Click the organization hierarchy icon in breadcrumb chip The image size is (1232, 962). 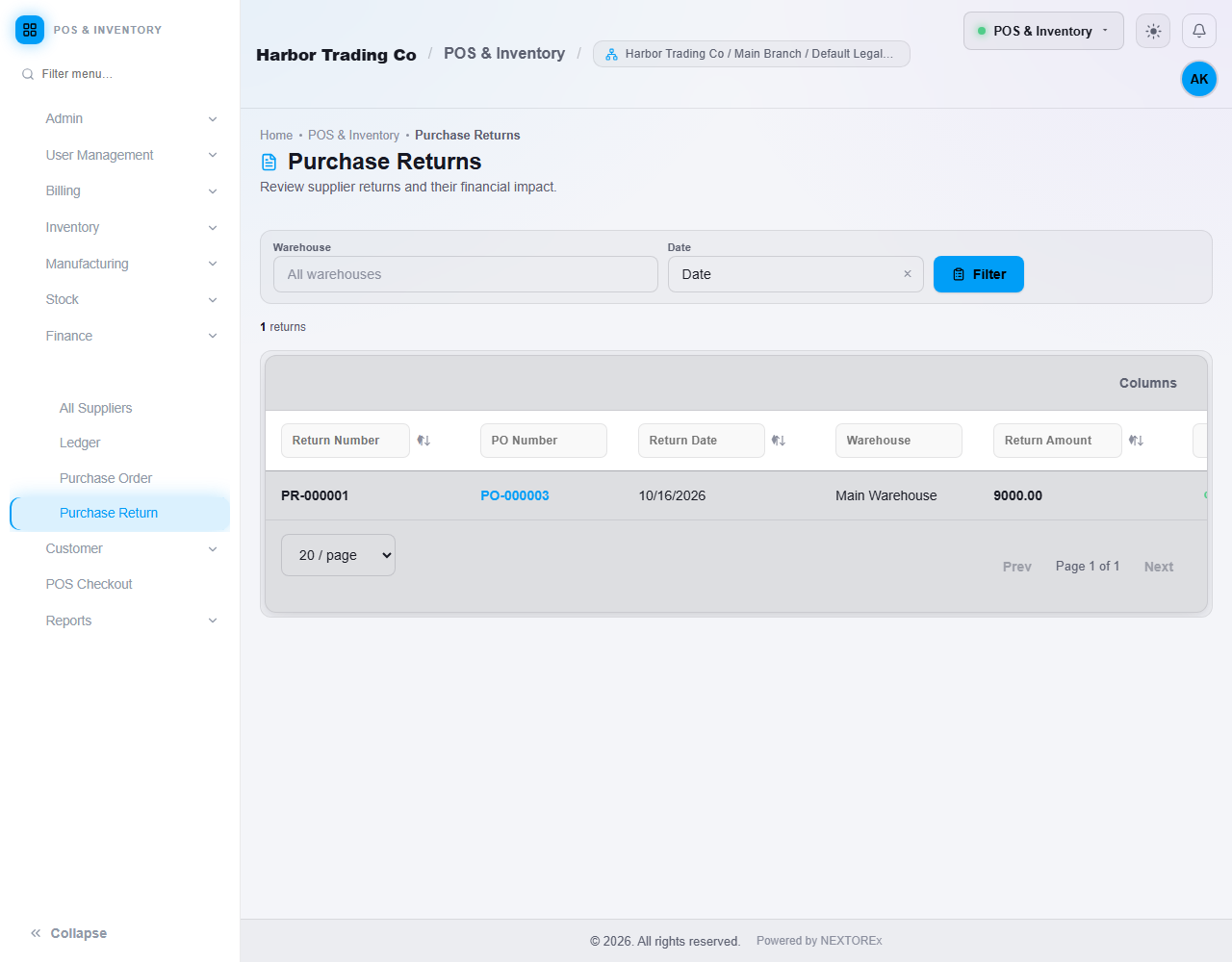pos(611,54)
